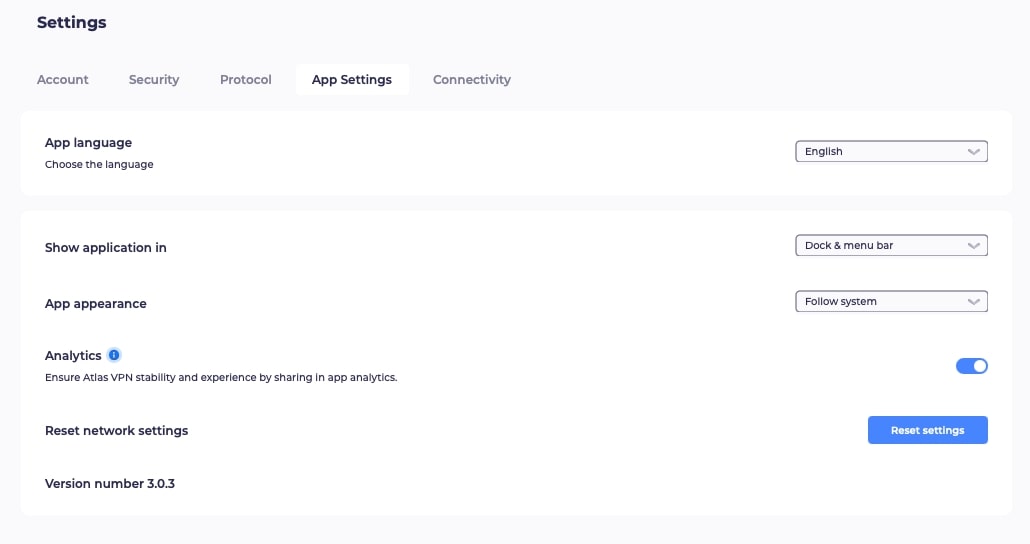1030x544 pixels.
Task: Go to the Protocol tab
Action: (246, 79)
